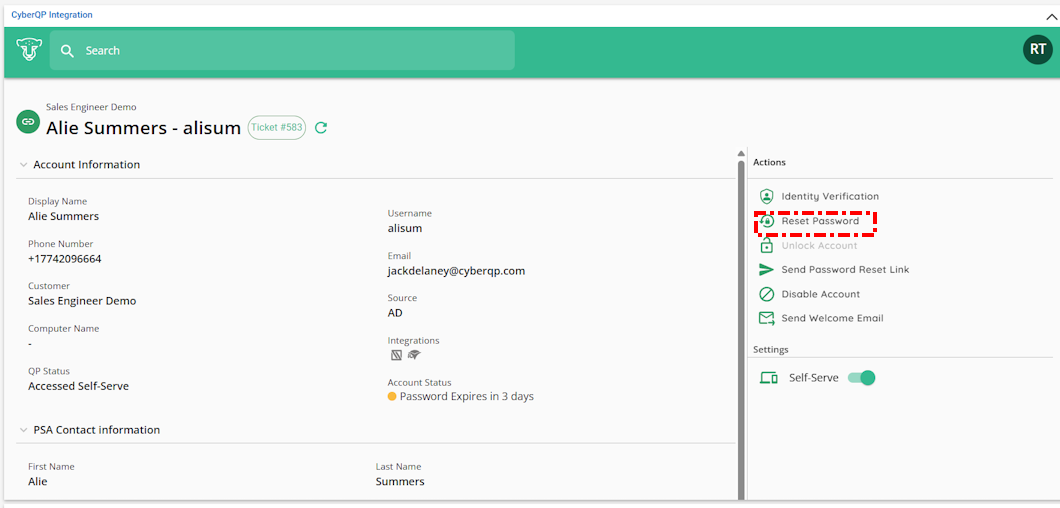Collapse the CyberQP Integration panel chevron
This screenshot has width=1060, height=508.
pyautogui.click(x=1051, y=16)
